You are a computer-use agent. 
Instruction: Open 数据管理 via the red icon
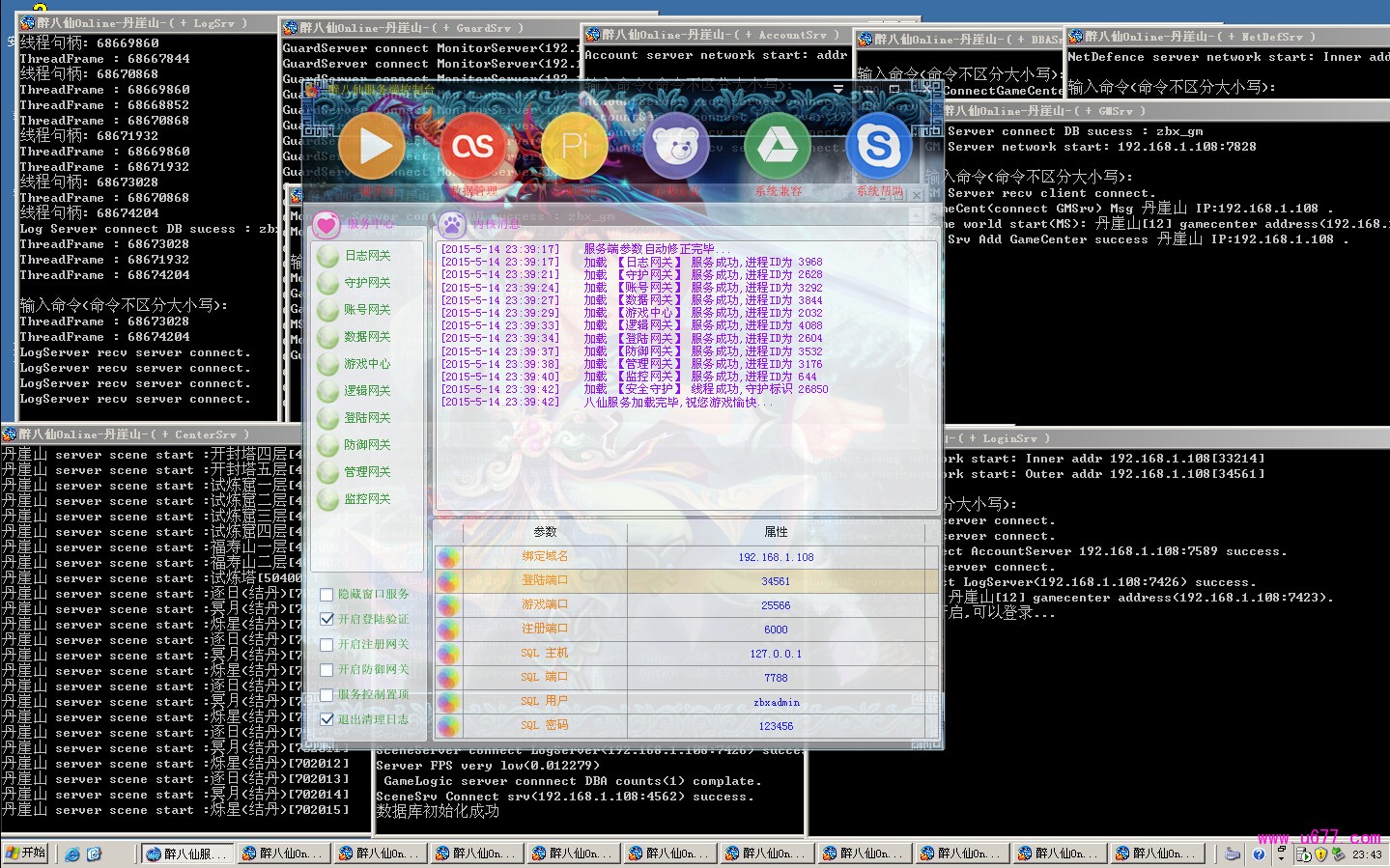pyautogui.click(x=473, y=146)
